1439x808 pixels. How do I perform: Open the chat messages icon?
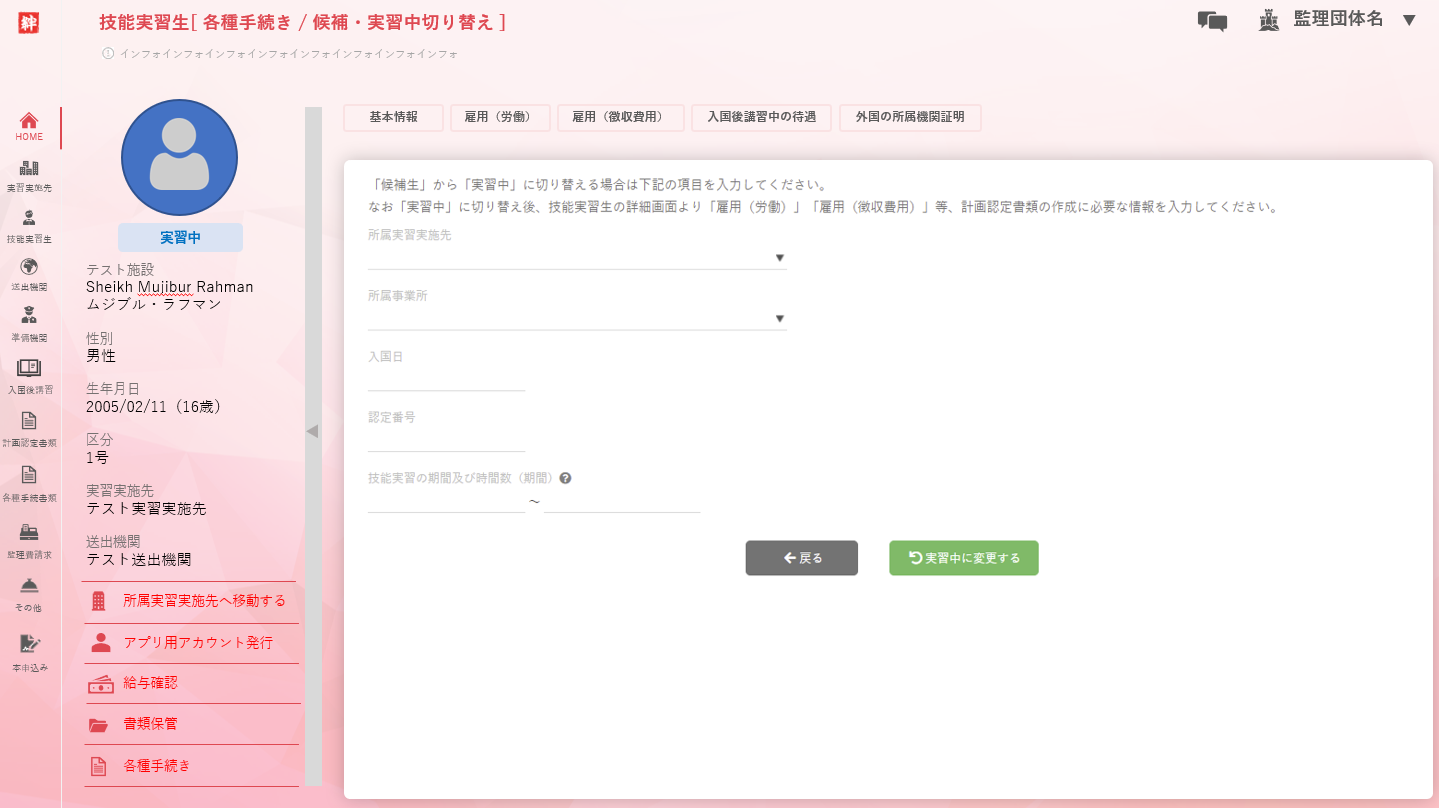(1212, 21)
